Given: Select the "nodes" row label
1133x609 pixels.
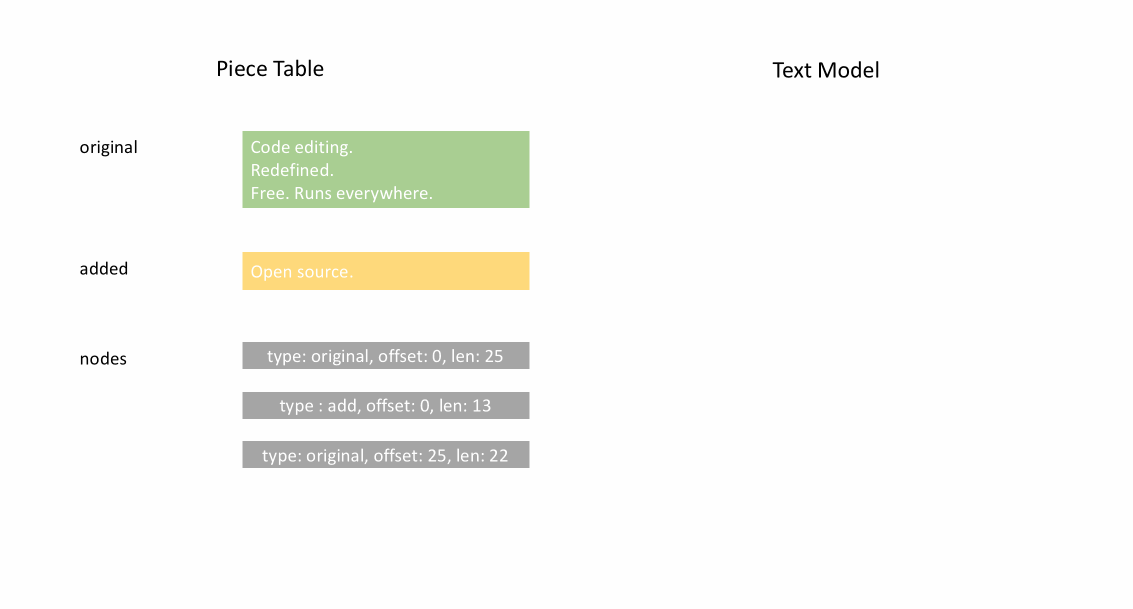Looking at the screenshot, I should [x=103, y=359].
